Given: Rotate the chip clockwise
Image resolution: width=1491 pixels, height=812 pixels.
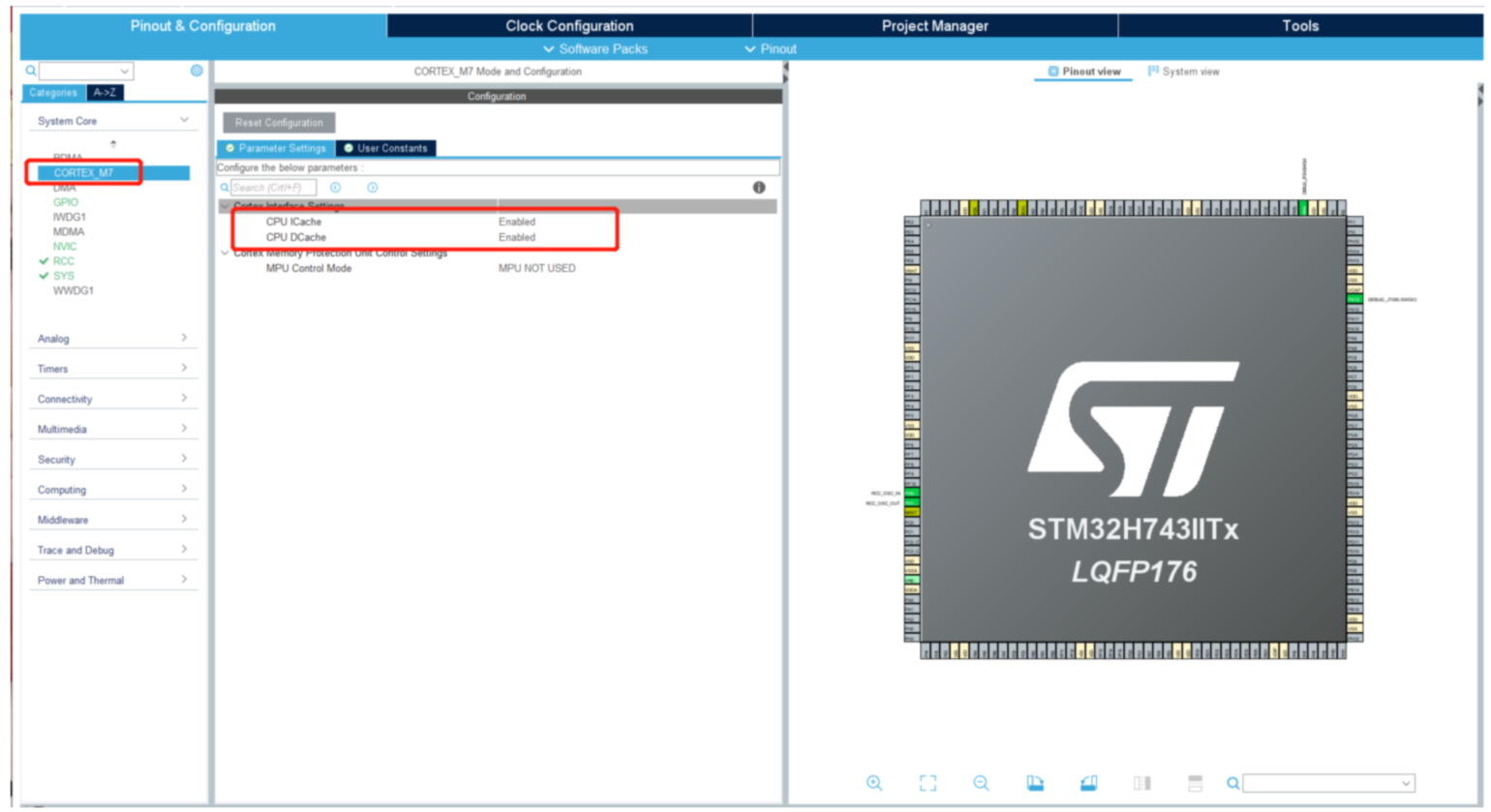Looking at the screenshot, I should pyautogui.click(x=1034, y=782).
